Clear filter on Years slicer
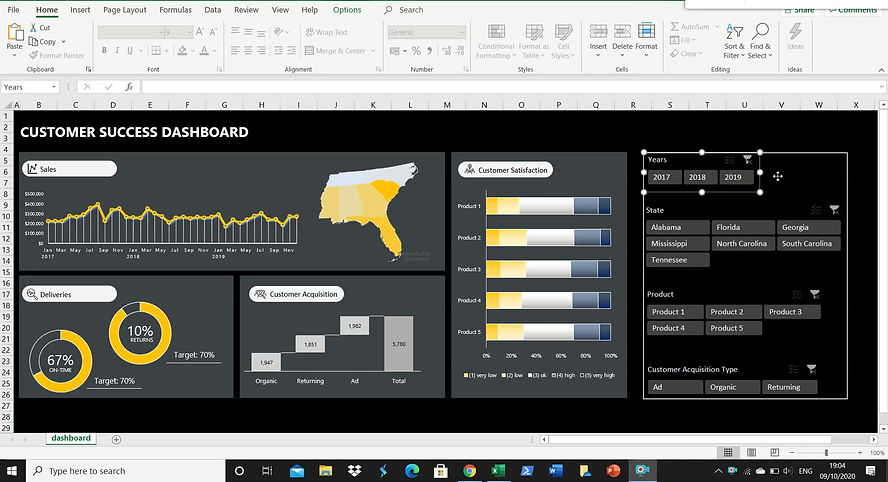This screenshot has width=888, height=482. pos(748,160)
